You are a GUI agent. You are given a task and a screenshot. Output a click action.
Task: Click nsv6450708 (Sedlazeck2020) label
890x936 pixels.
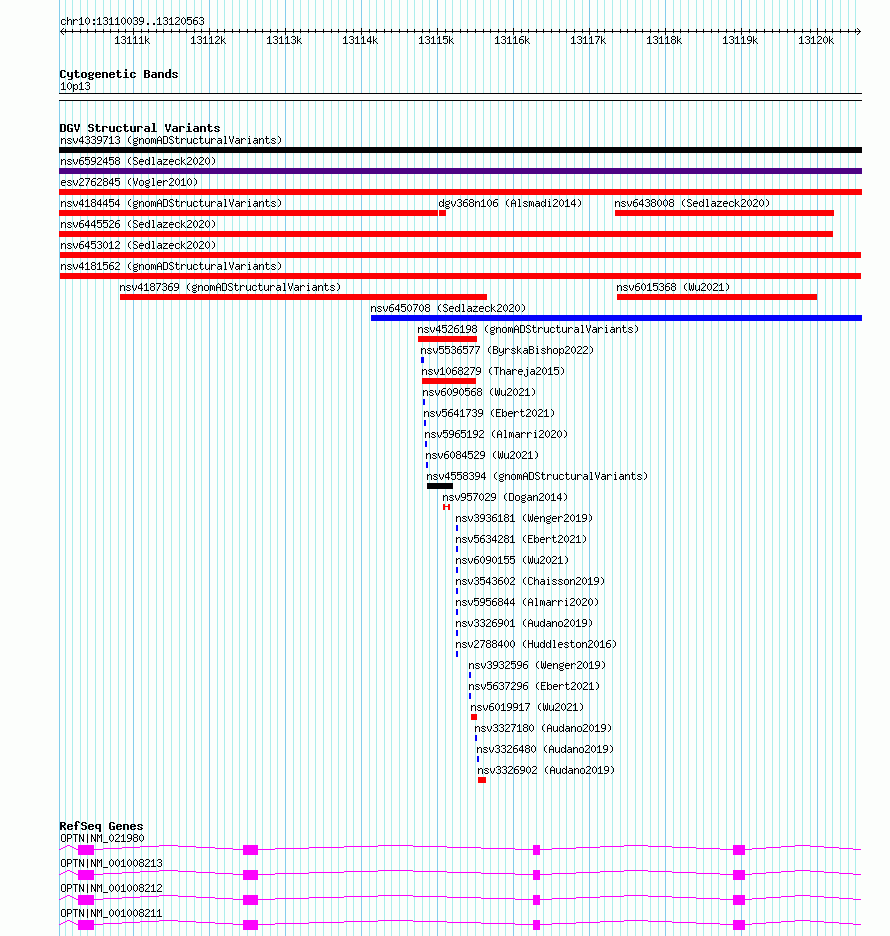[x=448, y=308]
